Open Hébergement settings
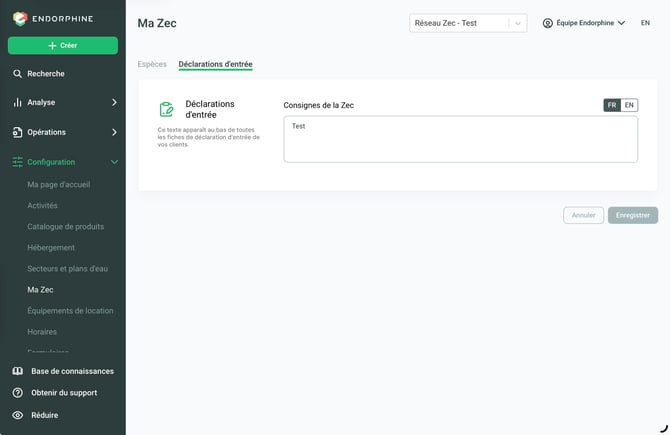This screenshot has height=435, width=670. click(51, 247)
